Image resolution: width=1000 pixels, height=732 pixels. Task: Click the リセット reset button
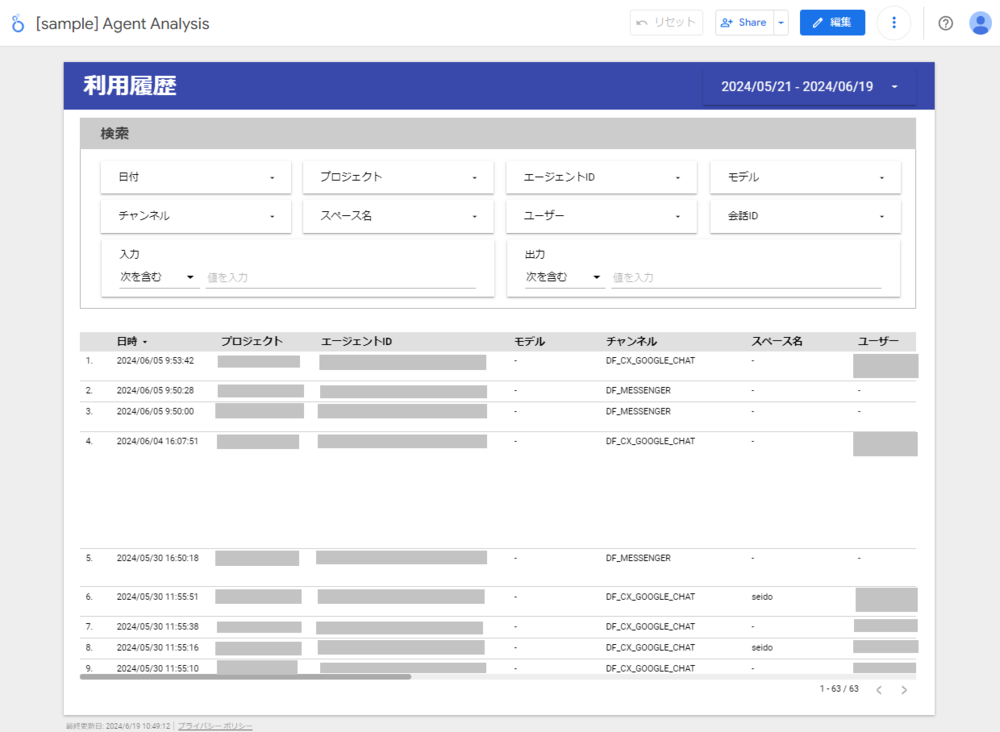click(666, 23)
